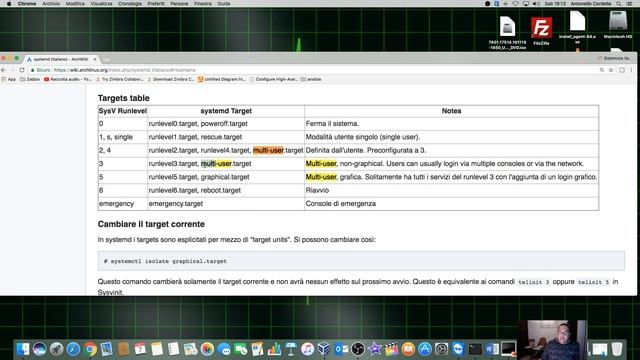Open the Configure High-Avail... bookmark
The width and height of the screenshot is (640, 360).
[x=273, y=79]
